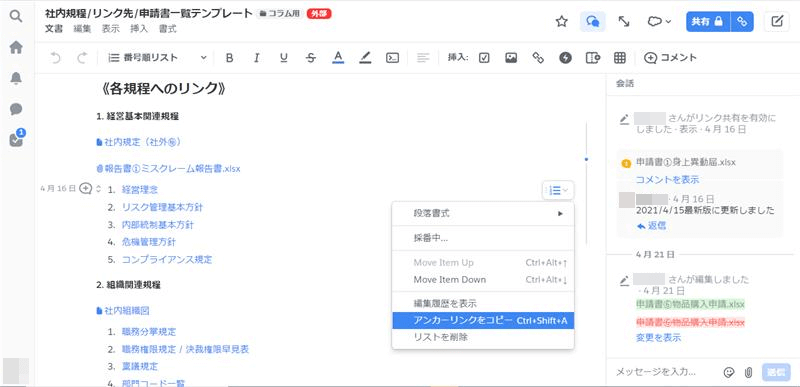Choose Move Item Down in menu
This screenshot has height=387, width=800.
[483, 279]
